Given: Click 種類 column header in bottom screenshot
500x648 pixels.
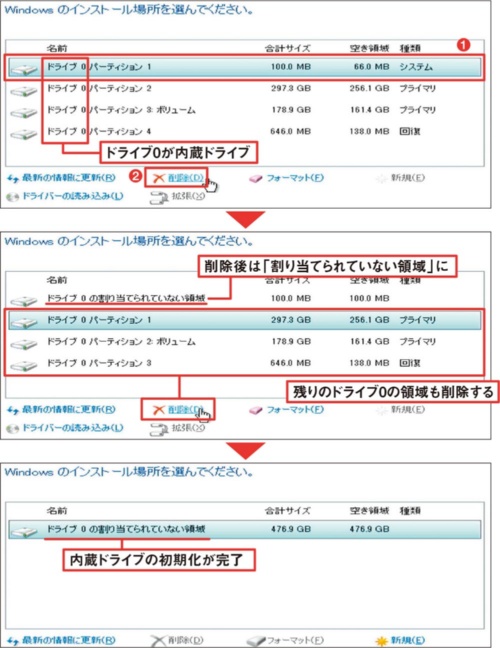Looking at the screenshot, I should [410, 511].
